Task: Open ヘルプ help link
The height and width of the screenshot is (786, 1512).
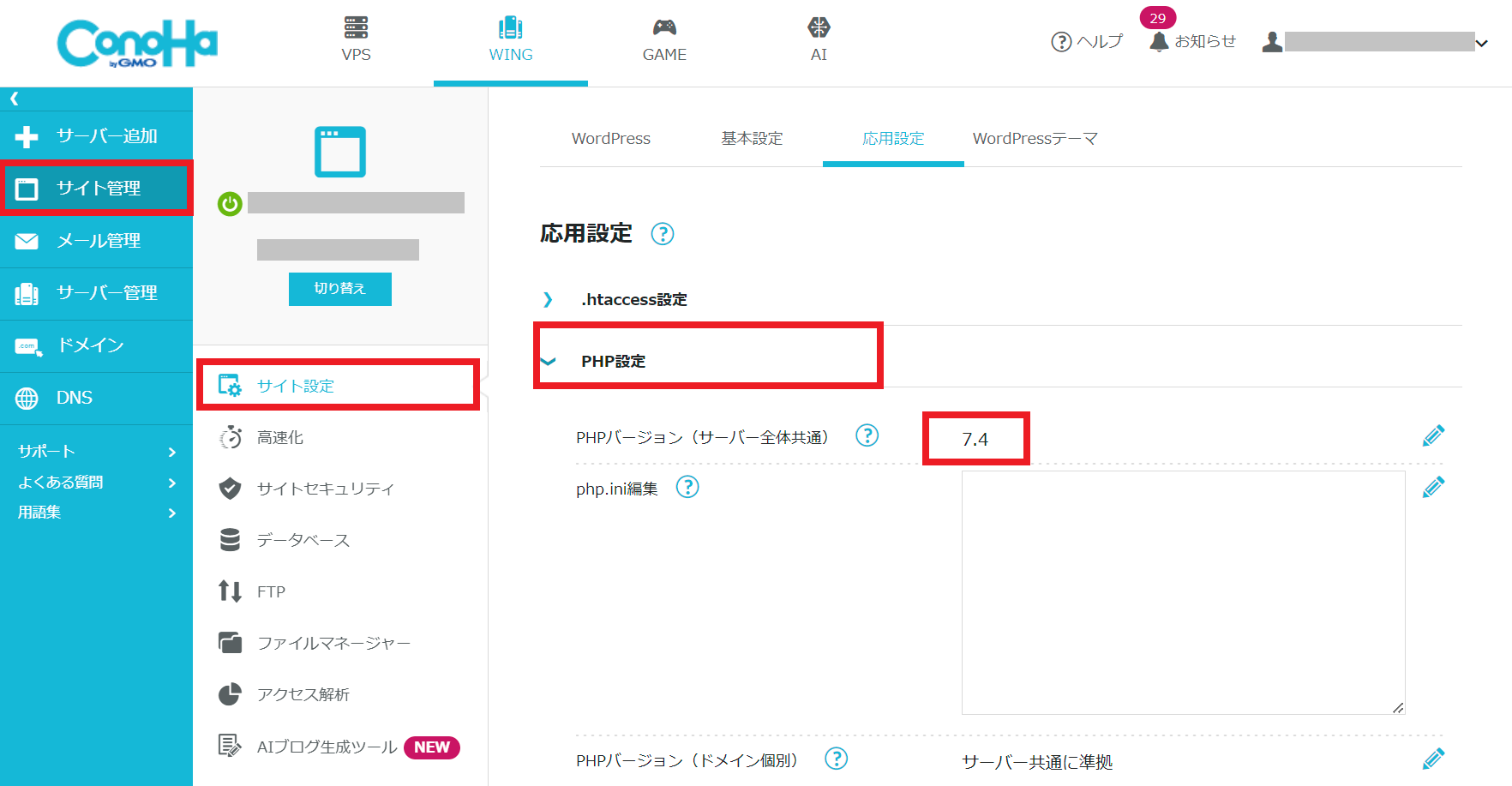Action: 1086,41
